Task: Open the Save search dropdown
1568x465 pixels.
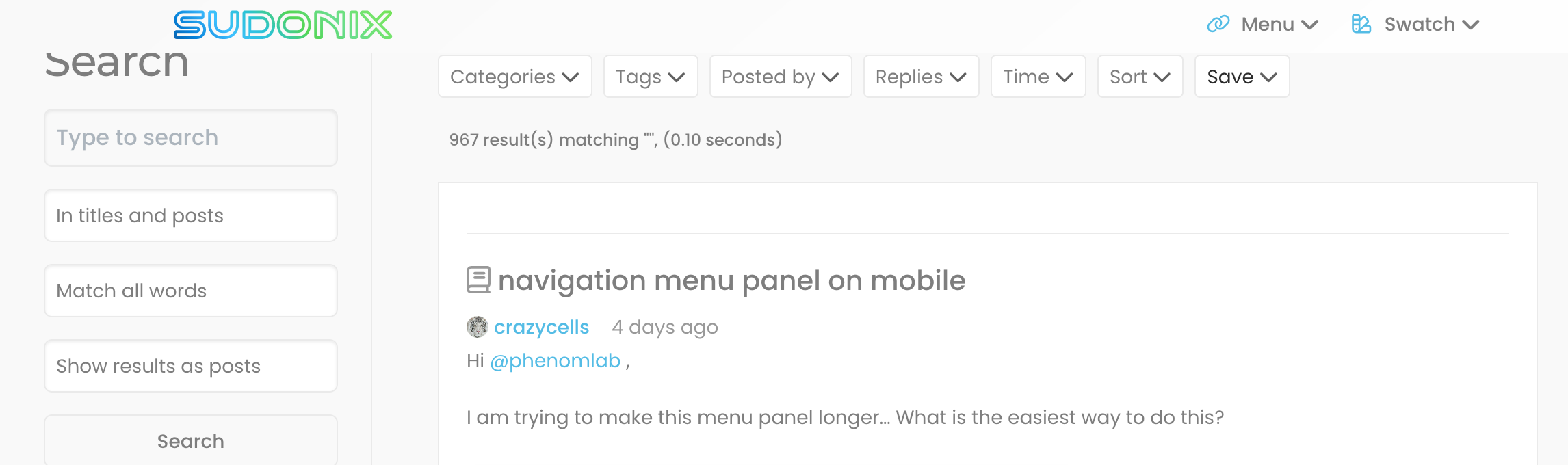Action: click(x=1242, y=77)
